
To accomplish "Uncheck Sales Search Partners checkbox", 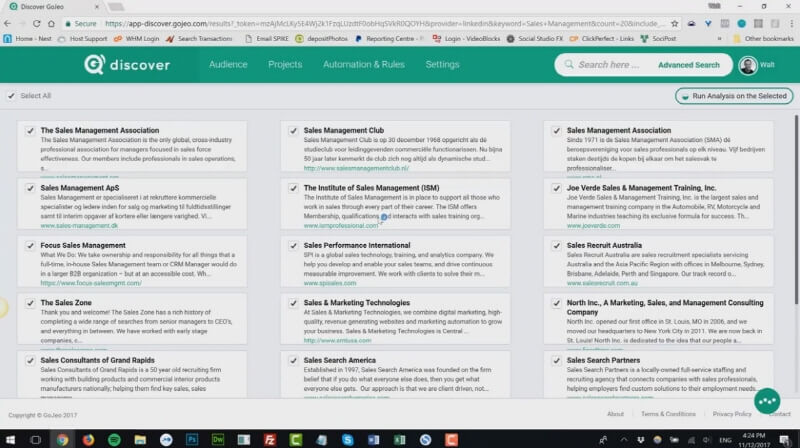I will (x=557, y=361).
